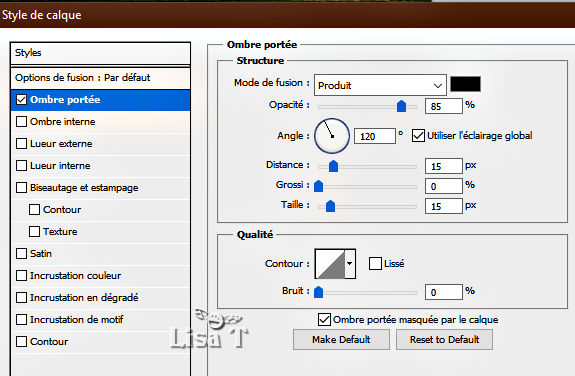This screenshot has height=376, width=575.
Task: Select the Texture row label
Action: pos(60,231)
